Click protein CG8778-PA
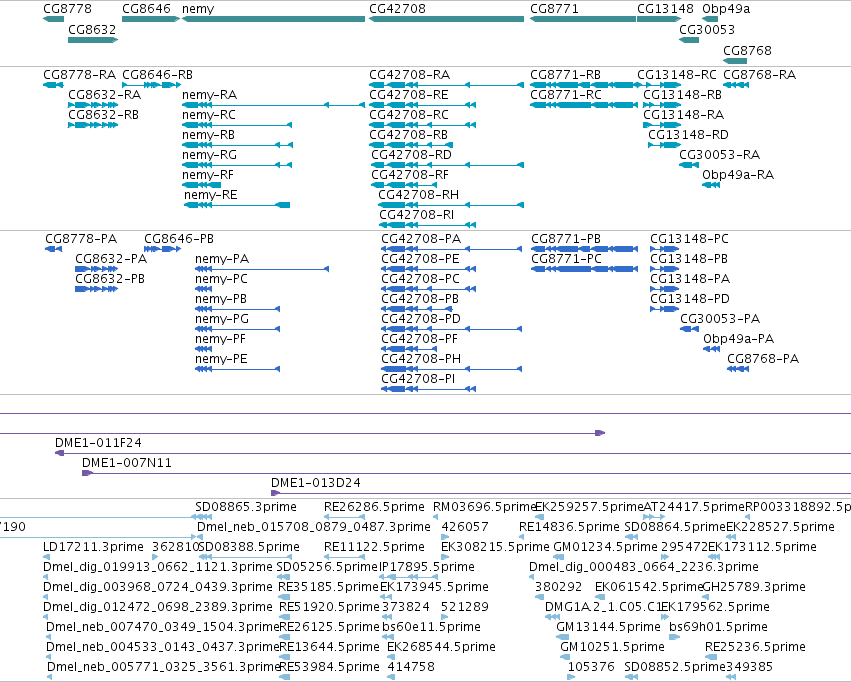The height and width of the screenshot is (682, 851). [54, 249]
